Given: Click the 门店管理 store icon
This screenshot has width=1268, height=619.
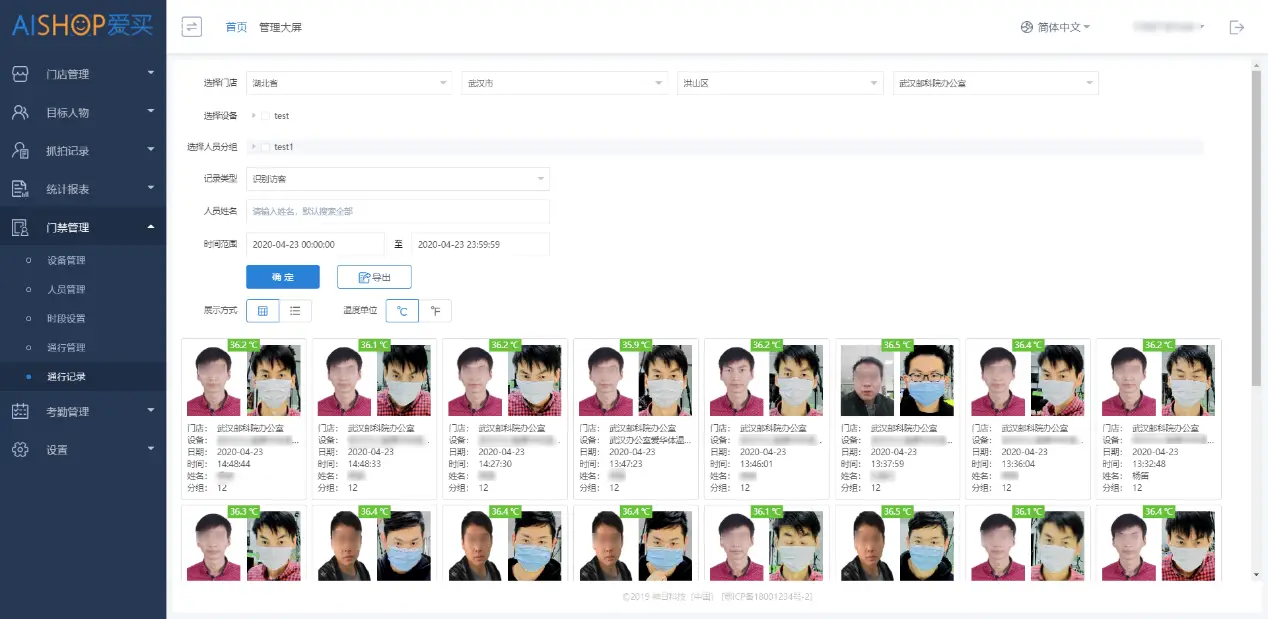Looking at the screenshot, I should (x=20, y=74).
